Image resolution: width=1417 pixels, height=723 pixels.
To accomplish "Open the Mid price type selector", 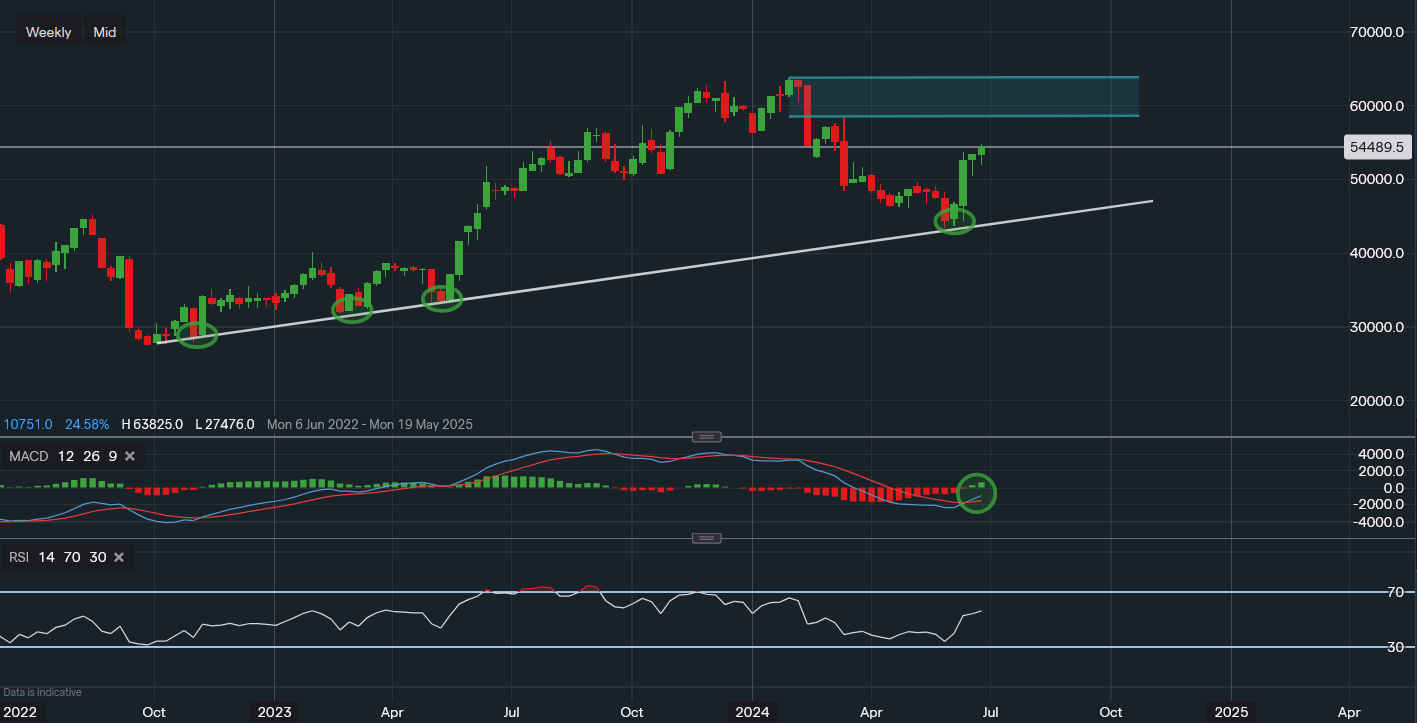I will coord(104,32).
